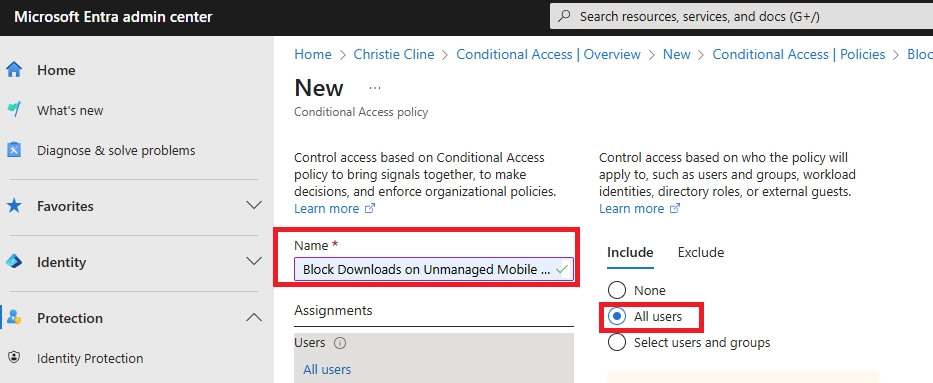The height and width of the screenshot is (383, 933).
Task: Switch to the Exclude tab
Action: (x=700, y=252)
